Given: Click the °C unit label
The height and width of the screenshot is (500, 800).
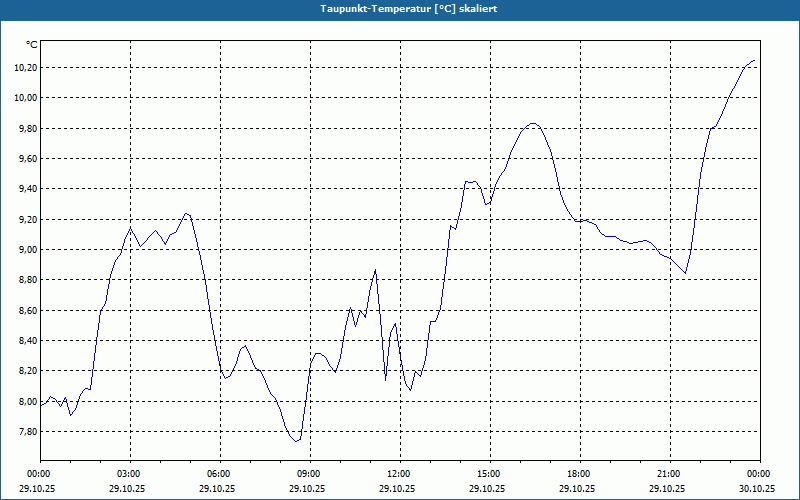Looking at the screenshot, I should click(x=31, y=45).
